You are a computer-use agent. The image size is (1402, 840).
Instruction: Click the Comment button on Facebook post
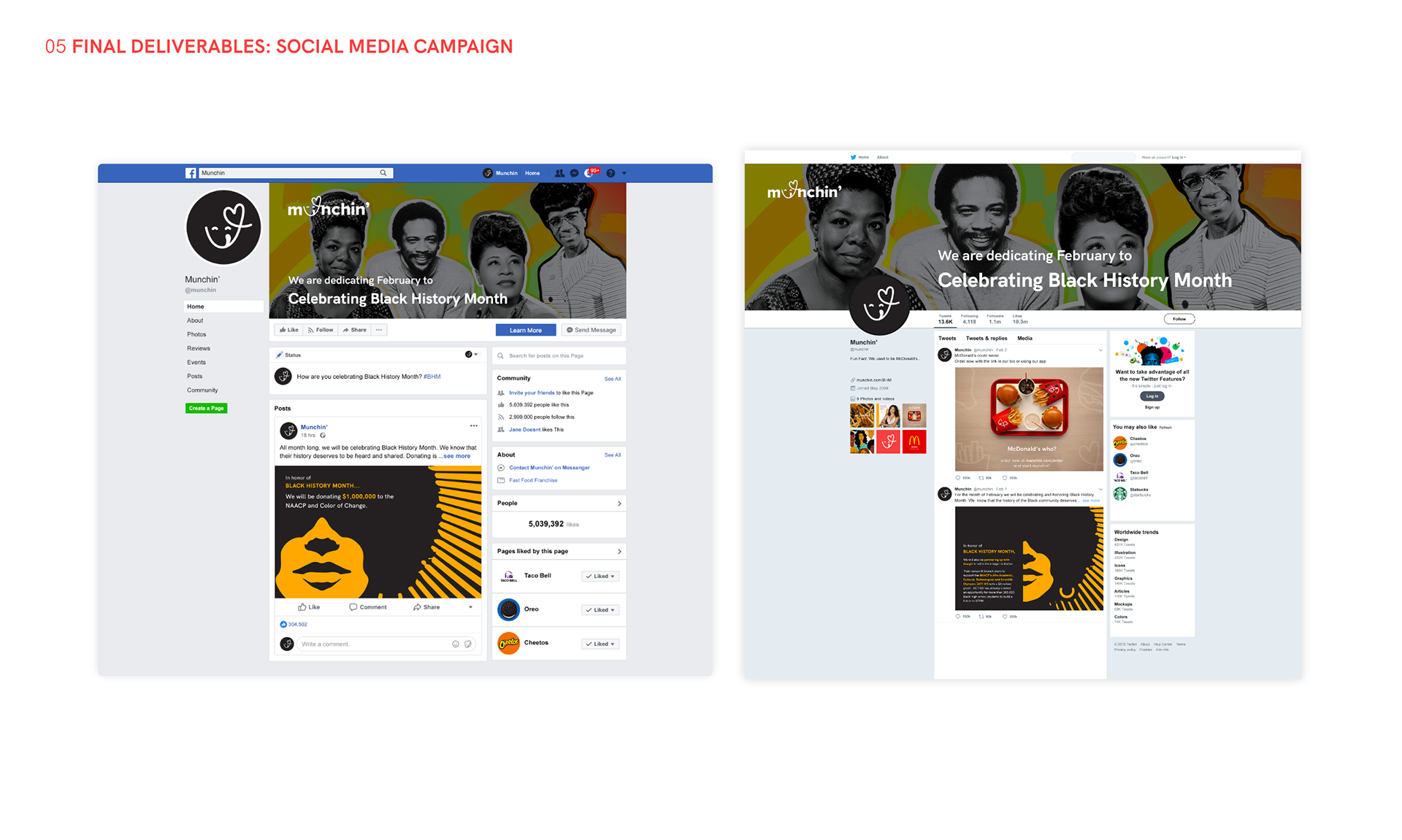(x=368, y=607)
